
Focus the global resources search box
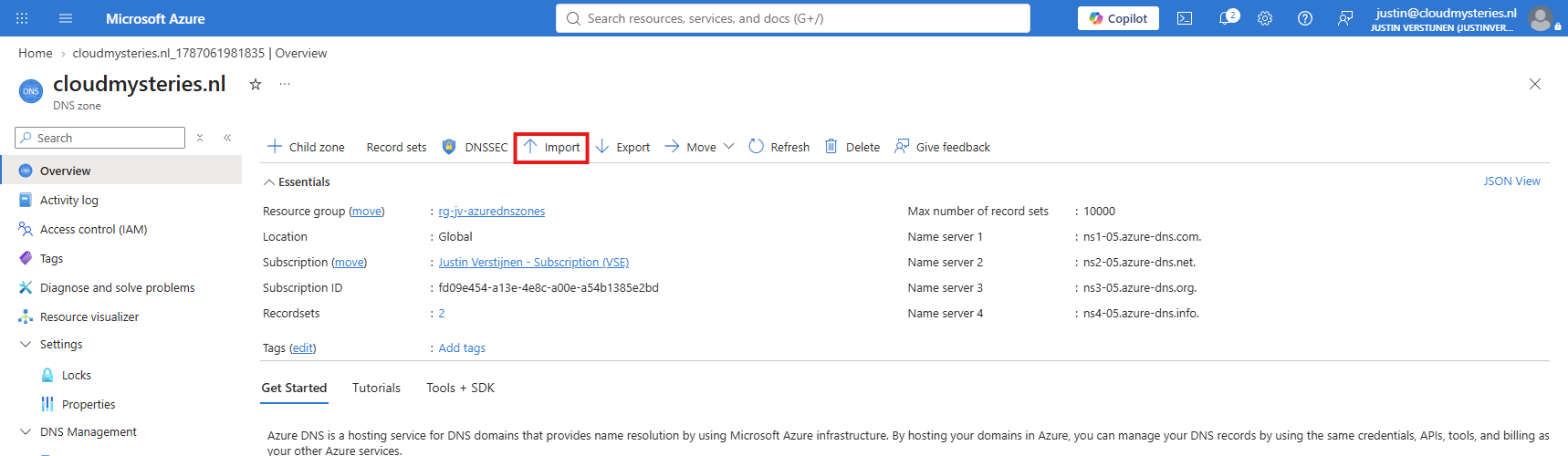tap(793, 18)
